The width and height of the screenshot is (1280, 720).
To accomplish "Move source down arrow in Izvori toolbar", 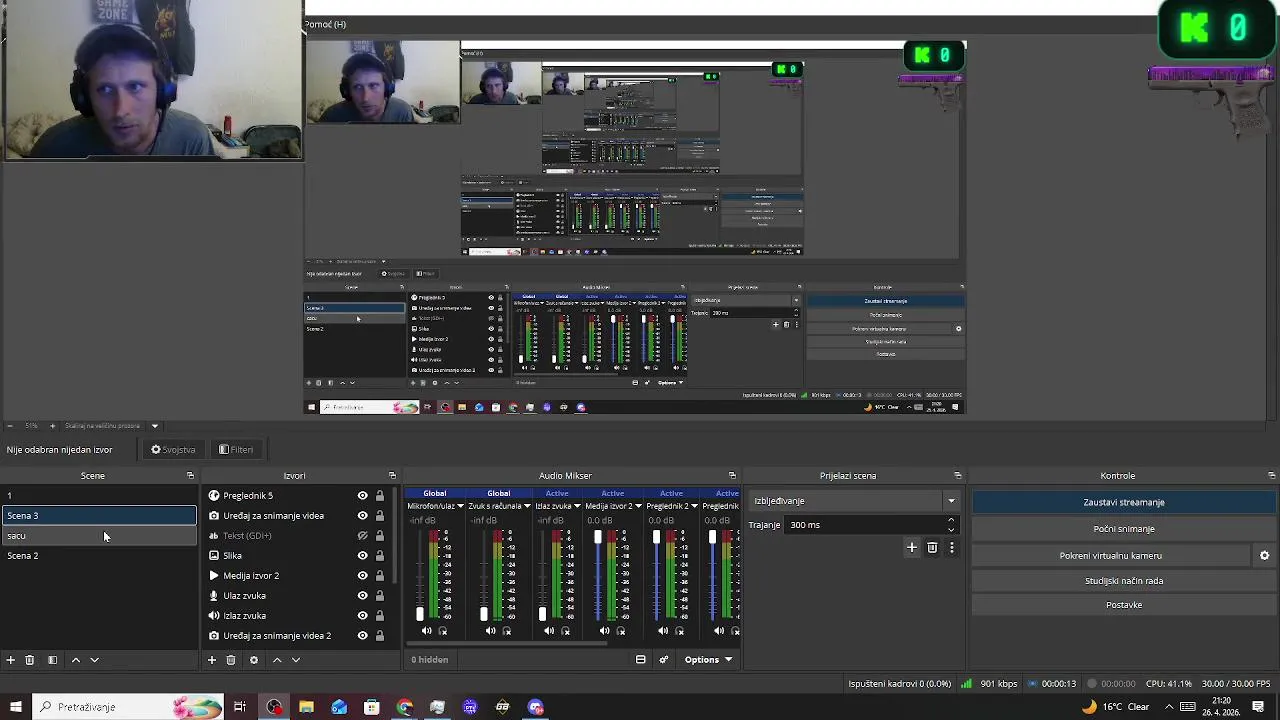I will click(296, 660).
